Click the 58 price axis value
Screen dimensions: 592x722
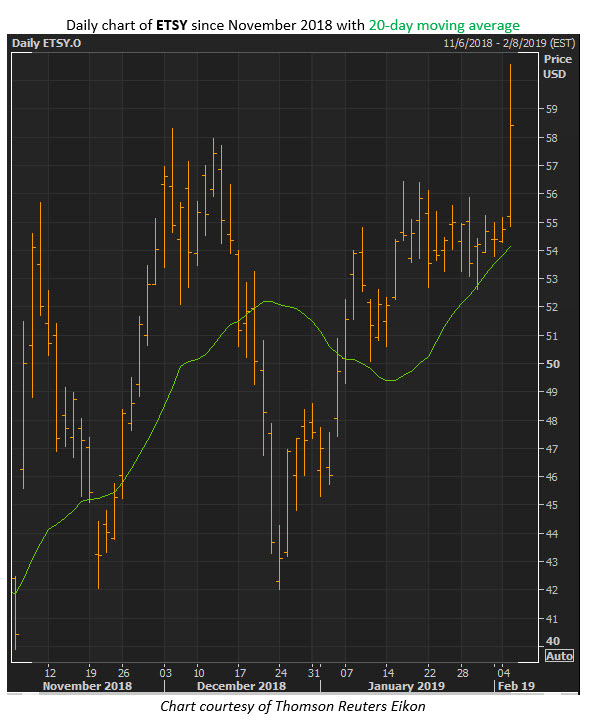[551, 138]
